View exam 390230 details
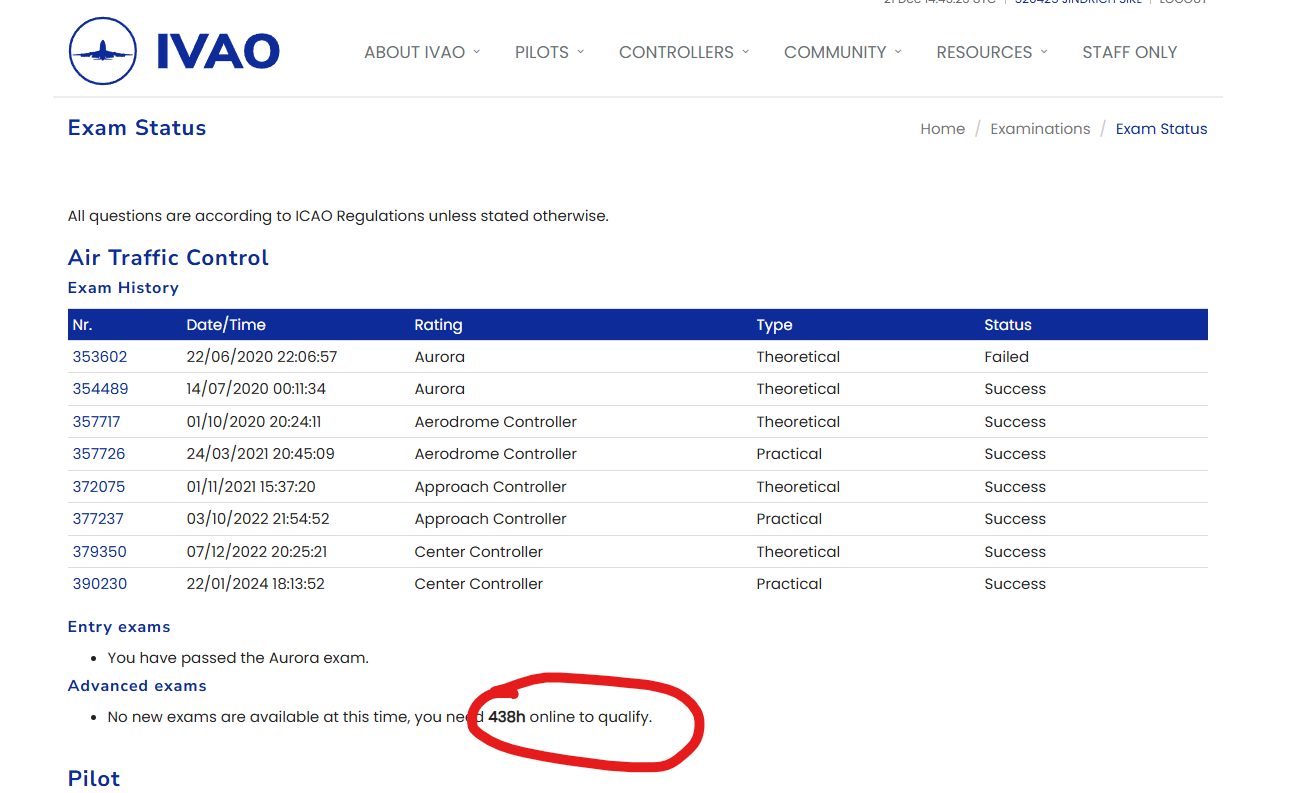 (x=100, y=584)
